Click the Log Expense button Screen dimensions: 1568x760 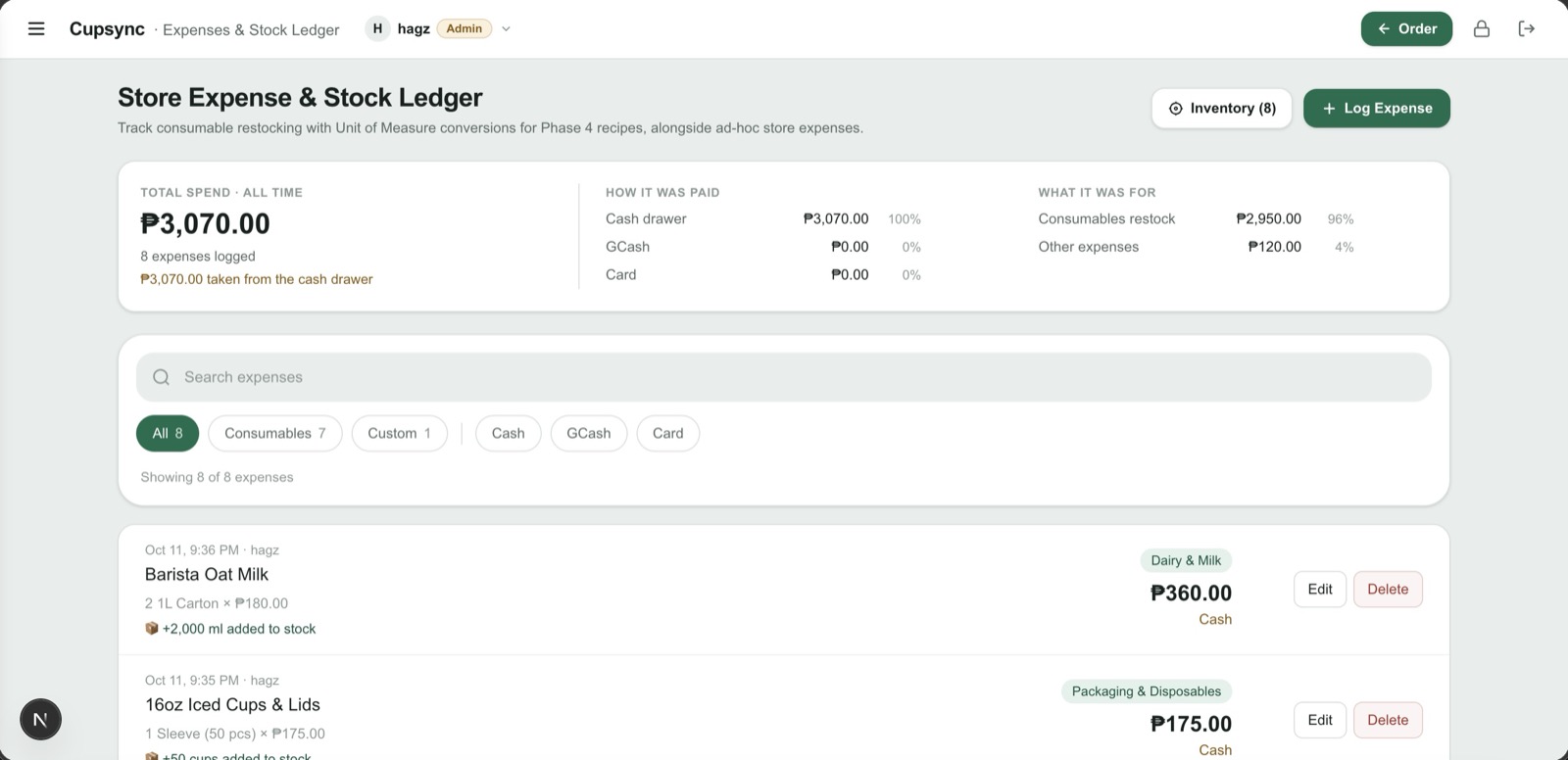(x=1377, y=108)
